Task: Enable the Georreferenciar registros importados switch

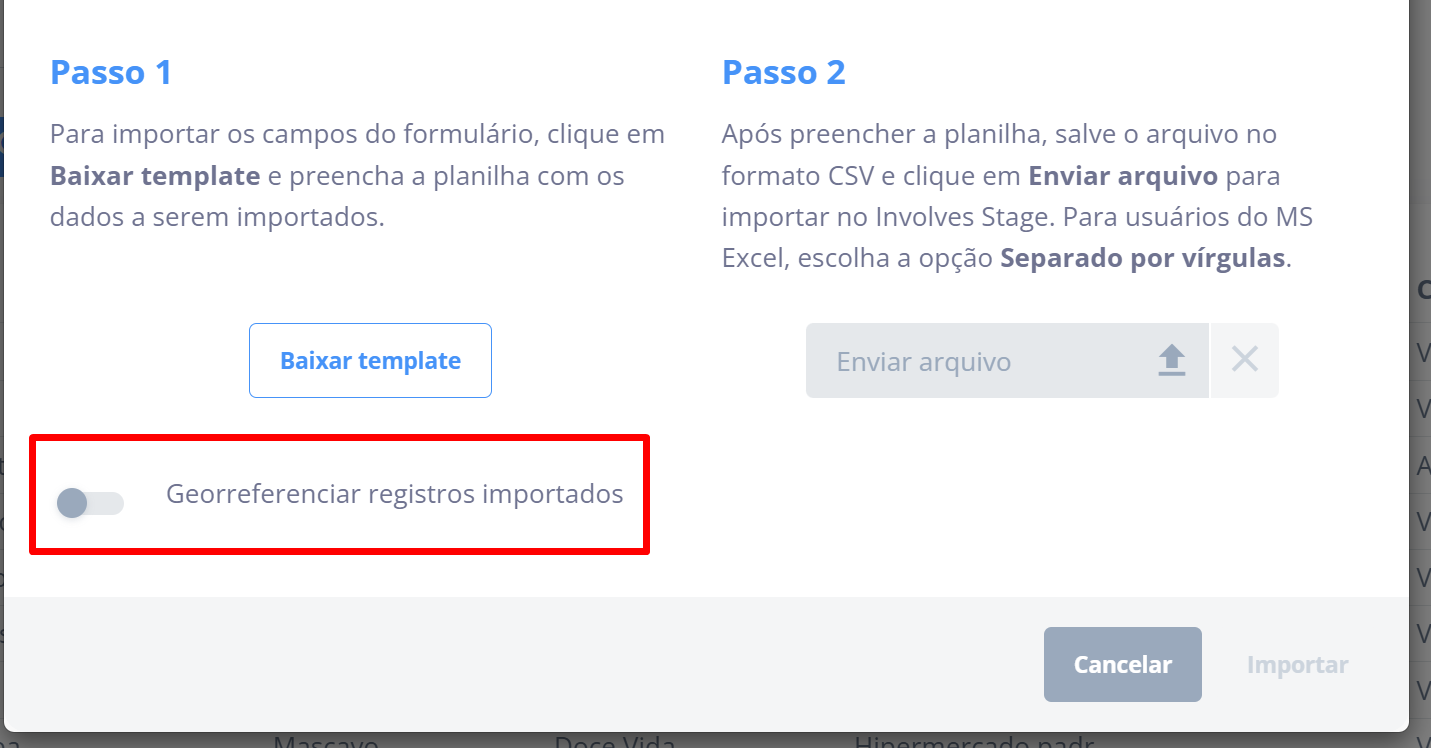Action: [x=90, y=503]
